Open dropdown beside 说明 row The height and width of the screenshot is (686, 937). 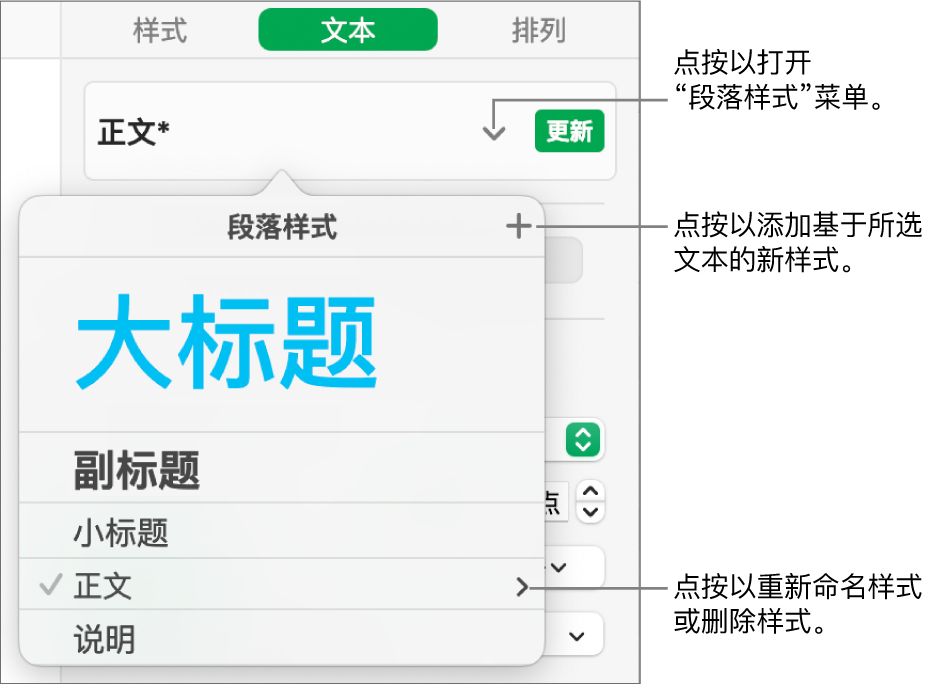[x=574, y=636]
